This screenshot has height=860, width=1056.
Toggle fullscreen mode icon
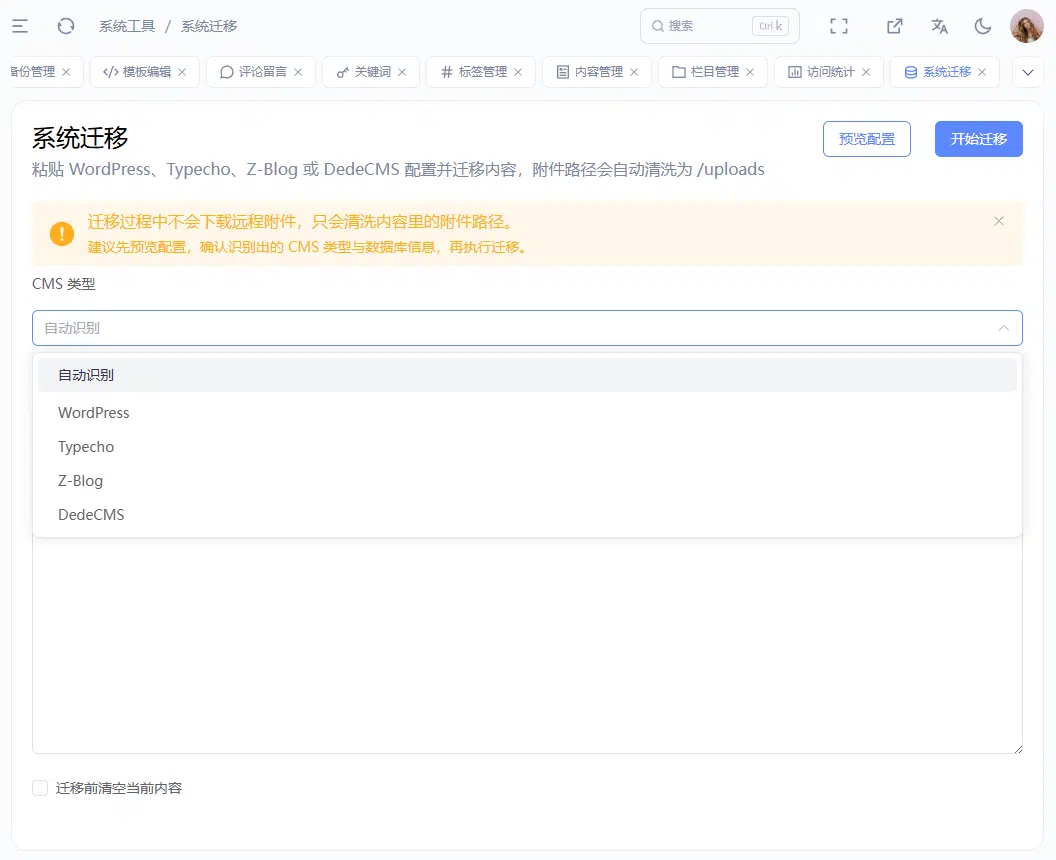point(838,26)
